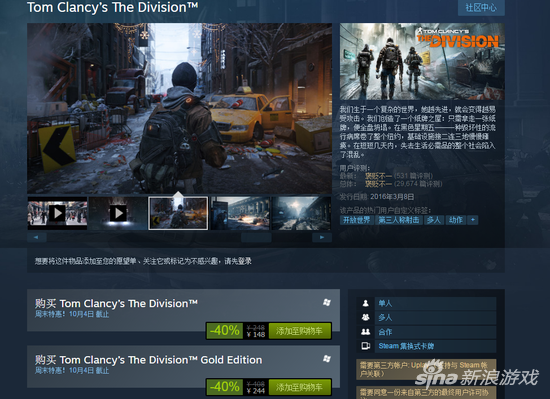The width and height of the screenshot is (550, 399).
Task: Click the left arrow of thumbnail strip
Action: pos(36,237)
